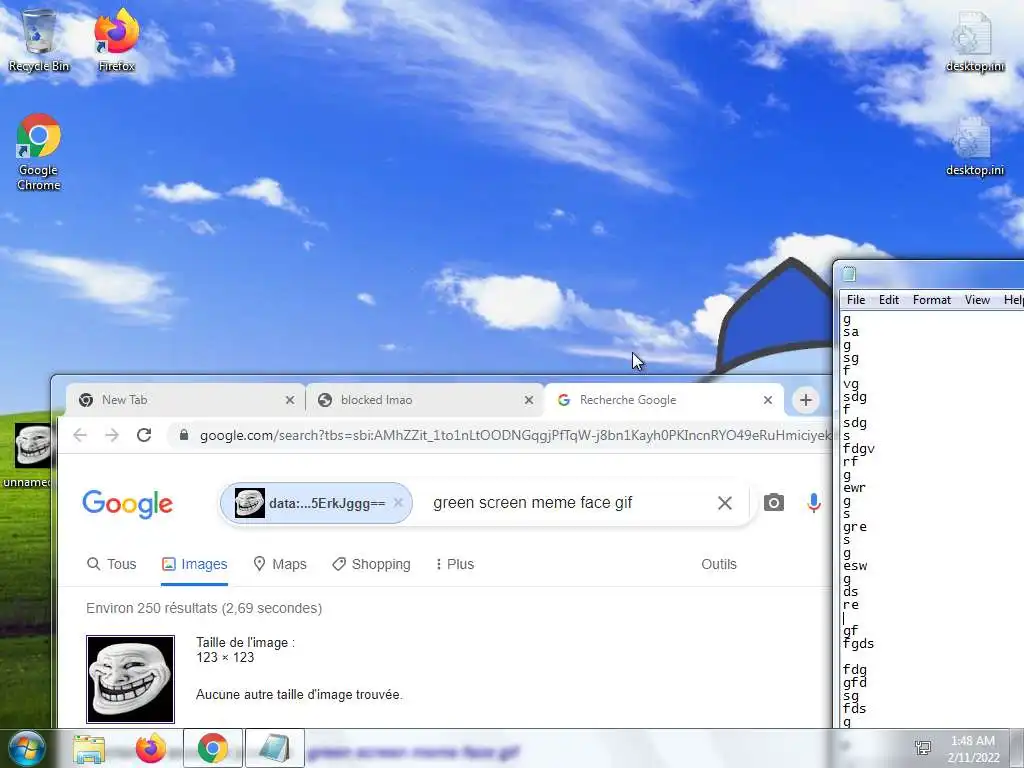This screenshot has width=1024, height=768.
Task: Click the Chrome forward arrow
Action: [112, 435]
